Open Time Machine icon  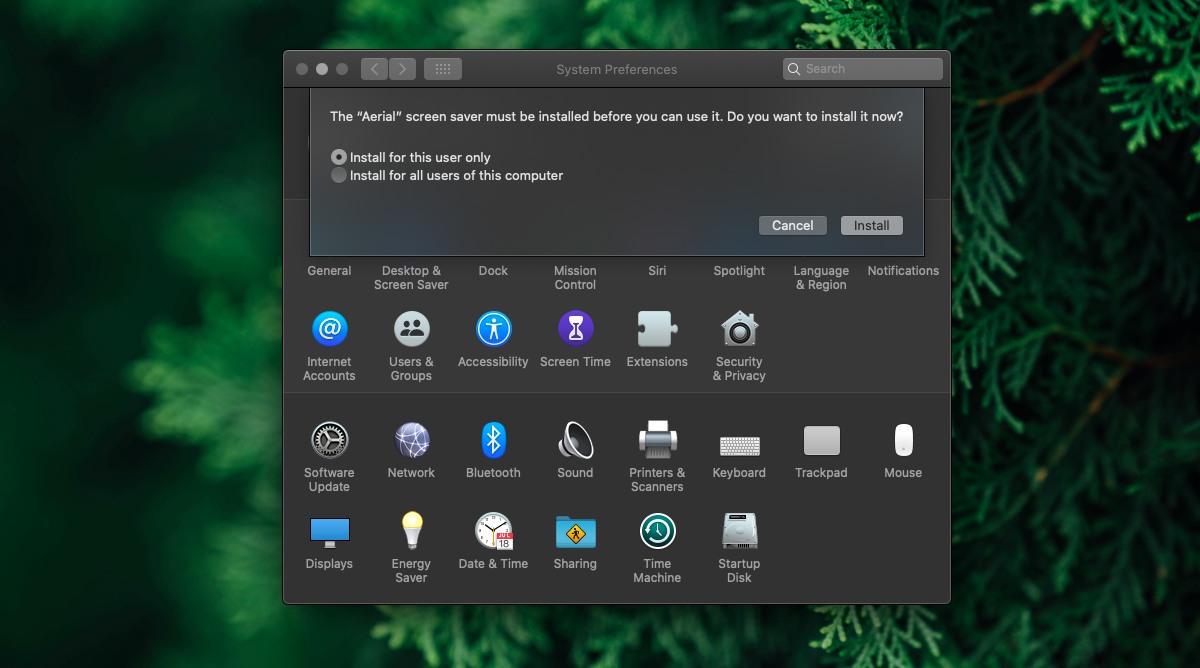tap(657, 531)
